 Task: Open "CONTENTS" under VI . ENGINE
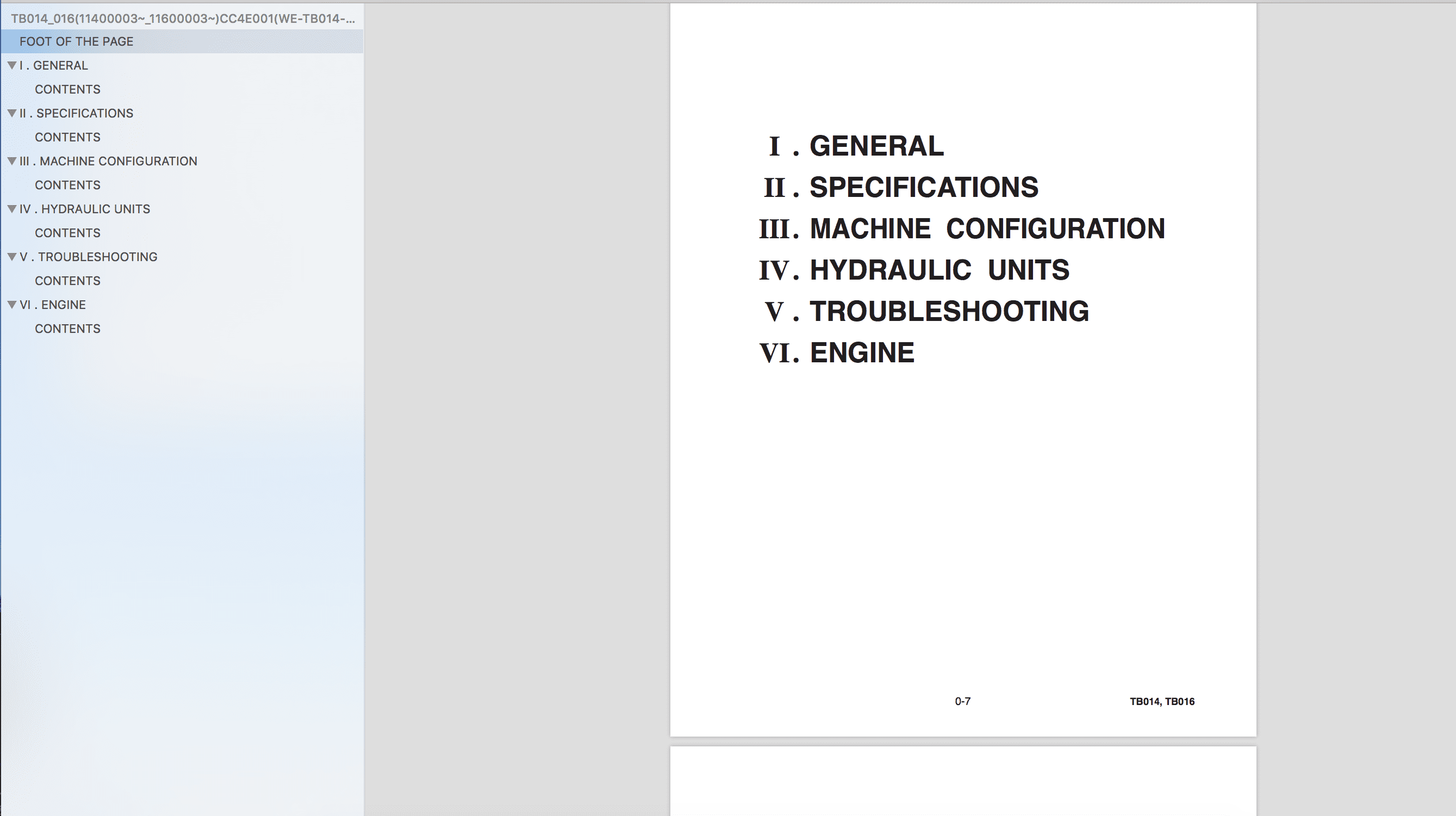tap(68, 328)
